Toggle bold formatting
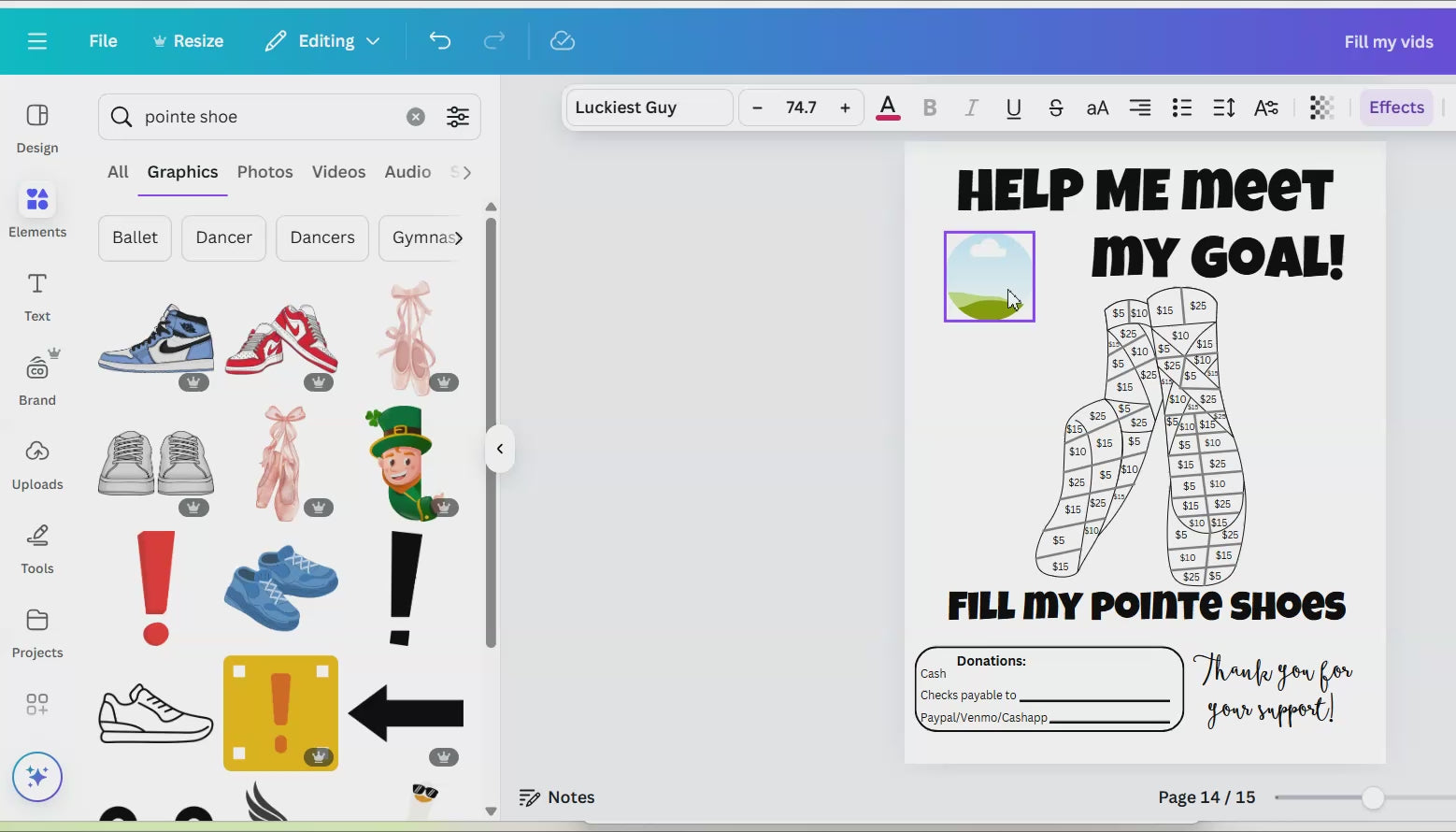This screenshot has width=1456, height=832. pyautogui.click(x=929, y=108)
